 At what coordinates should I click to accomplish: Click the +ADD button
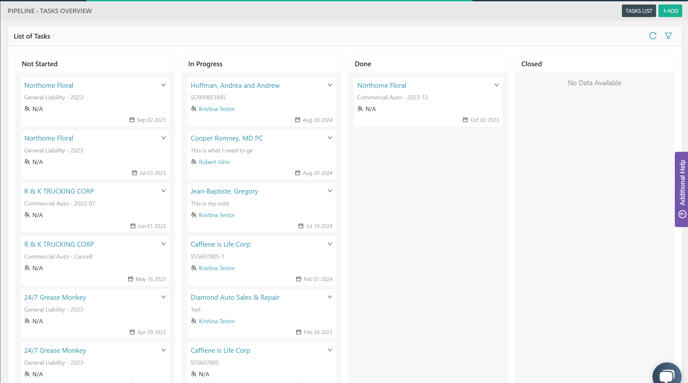(670, 11)
